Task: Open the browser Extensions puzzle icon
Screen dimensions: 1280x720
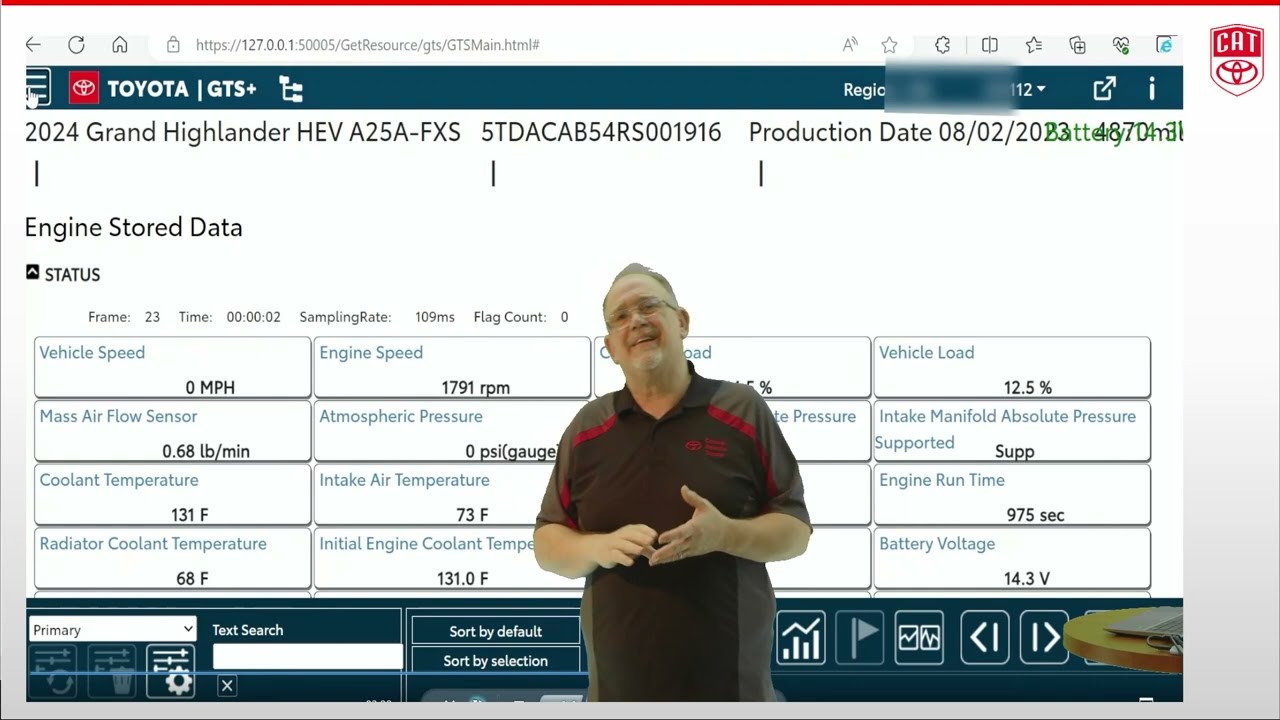Action: tap(942, 45)
